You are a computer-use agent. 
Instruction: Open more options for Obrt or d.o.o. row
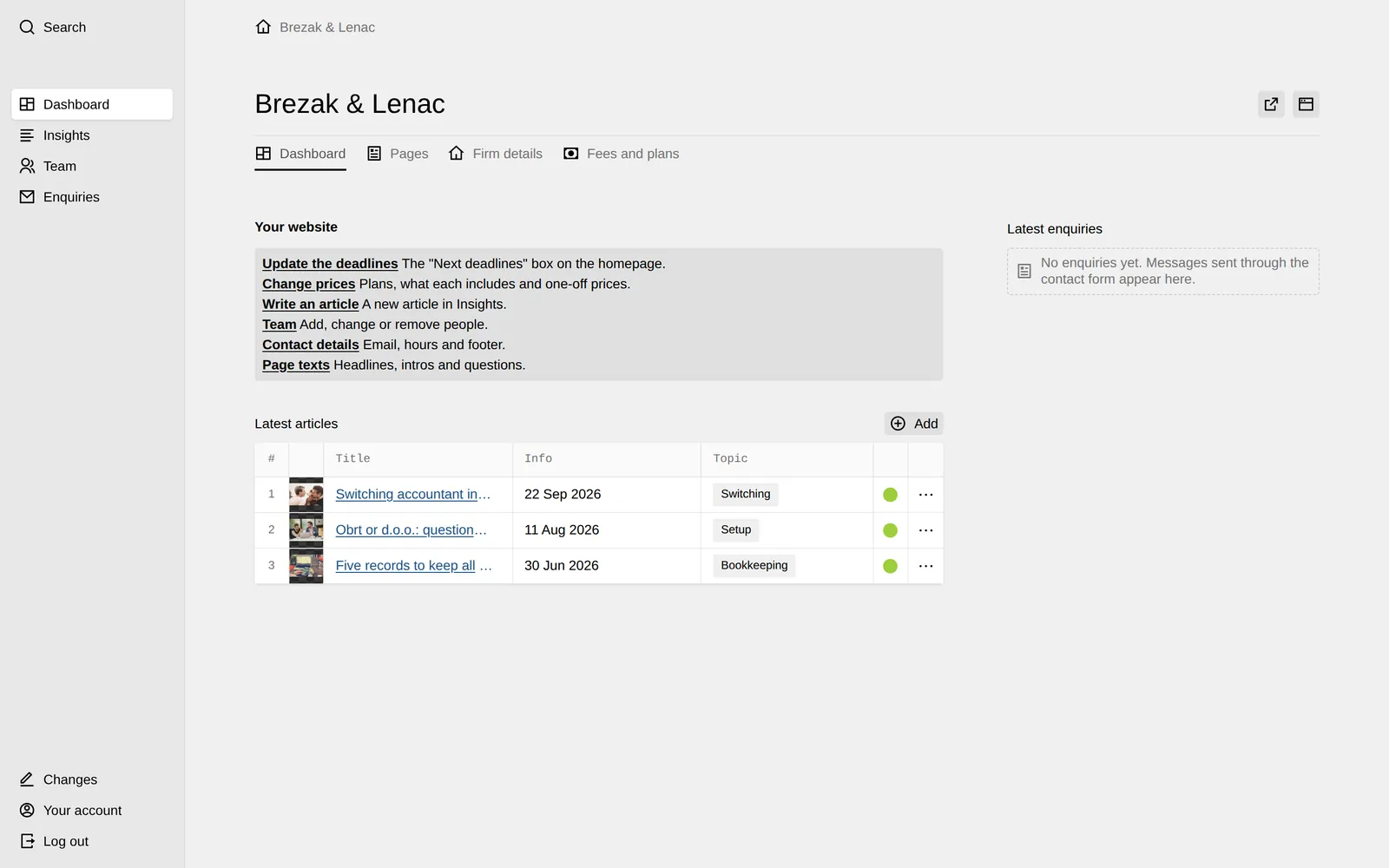click(x=926, y=530)
